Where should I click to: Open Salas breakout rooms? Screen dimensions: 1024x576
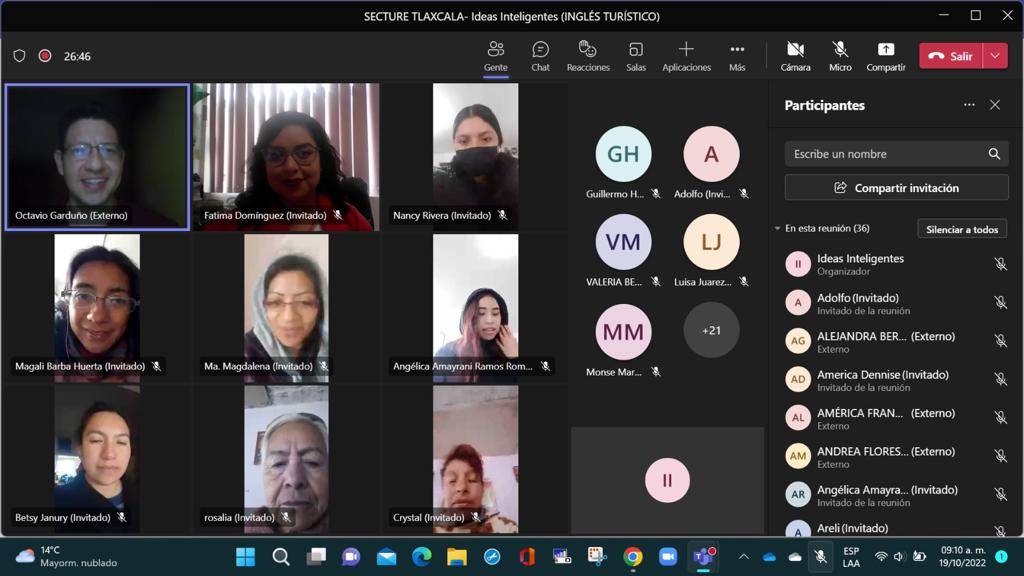coord(636,56)
